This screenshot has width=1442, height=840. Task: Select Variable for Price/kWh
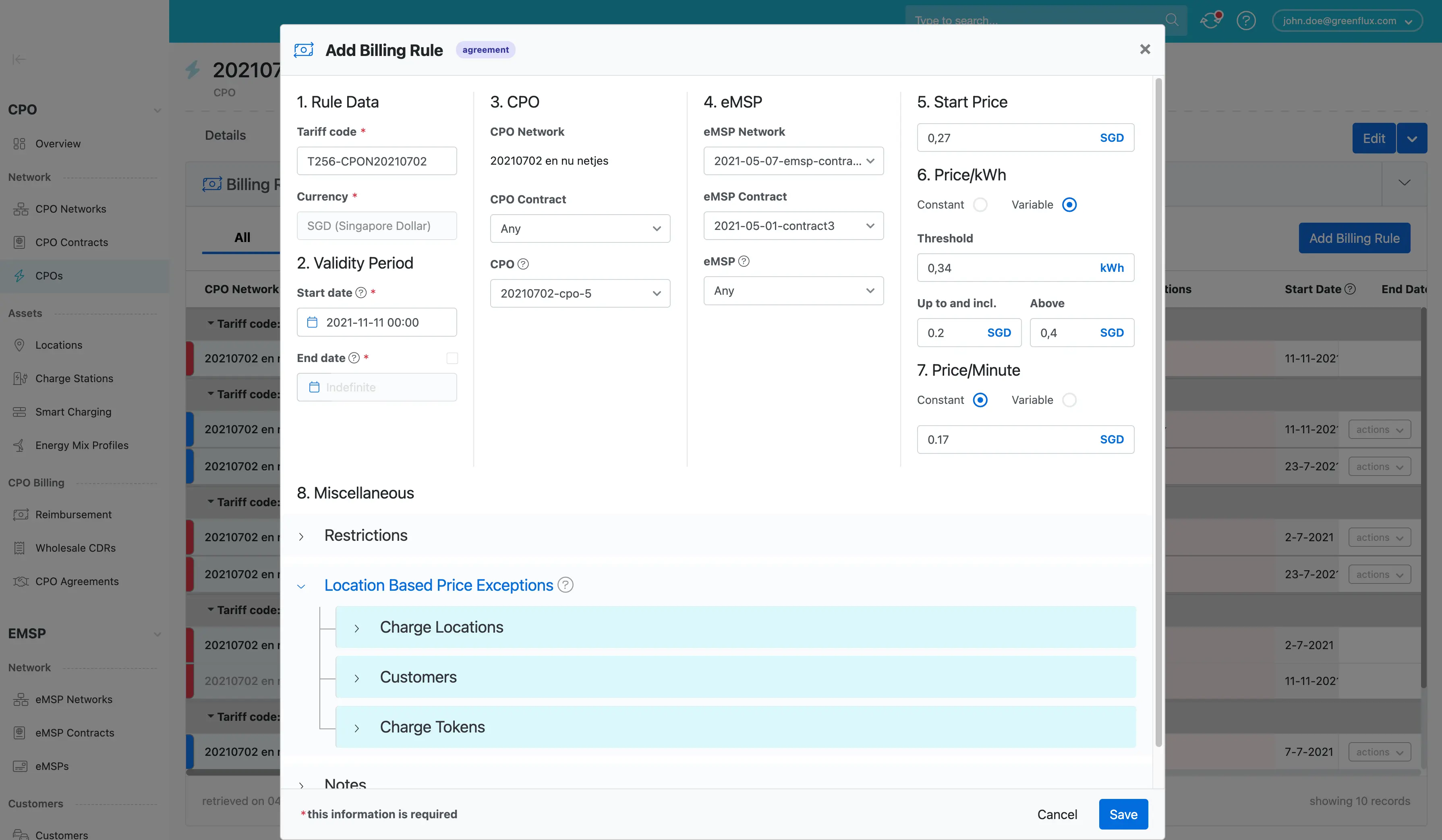pyautogui.click(x=1069, y=205)
